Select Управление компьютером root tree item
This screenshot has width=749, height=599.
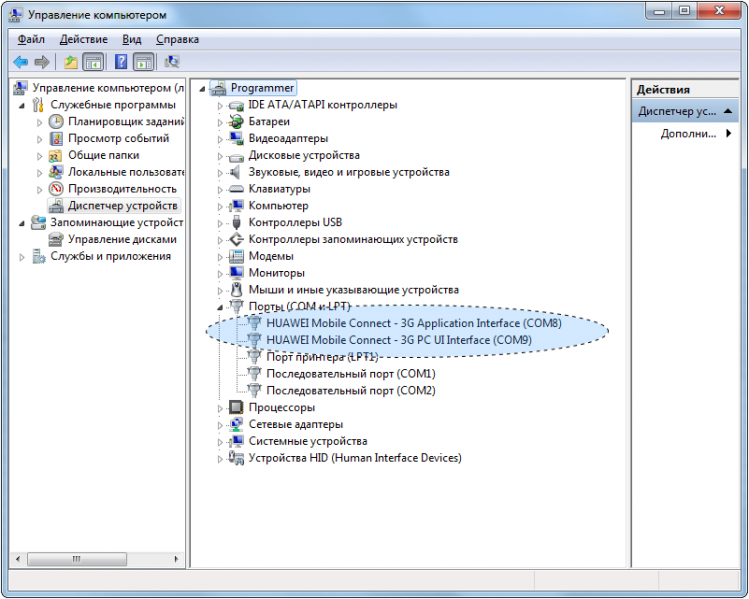pos(108,87)
